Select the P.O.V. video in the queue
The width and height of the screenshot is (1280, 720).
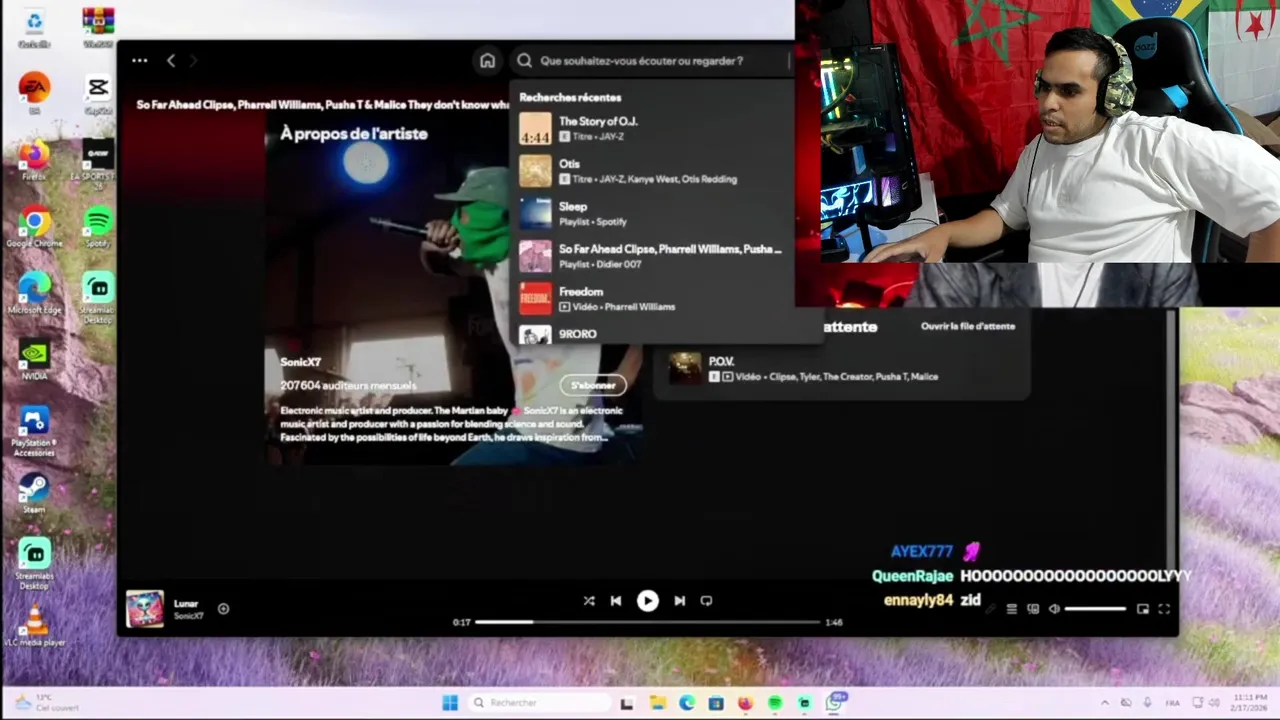840,368
